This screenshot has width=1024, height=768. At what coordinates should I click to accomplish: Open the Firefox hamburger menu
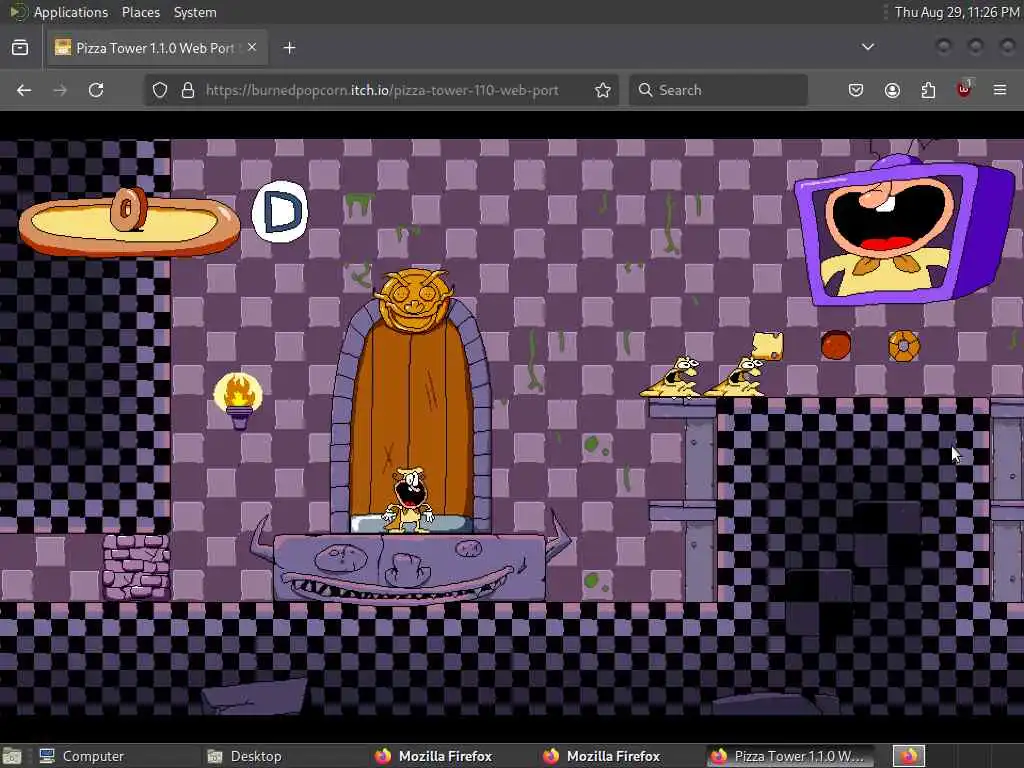click(1000, 90)
